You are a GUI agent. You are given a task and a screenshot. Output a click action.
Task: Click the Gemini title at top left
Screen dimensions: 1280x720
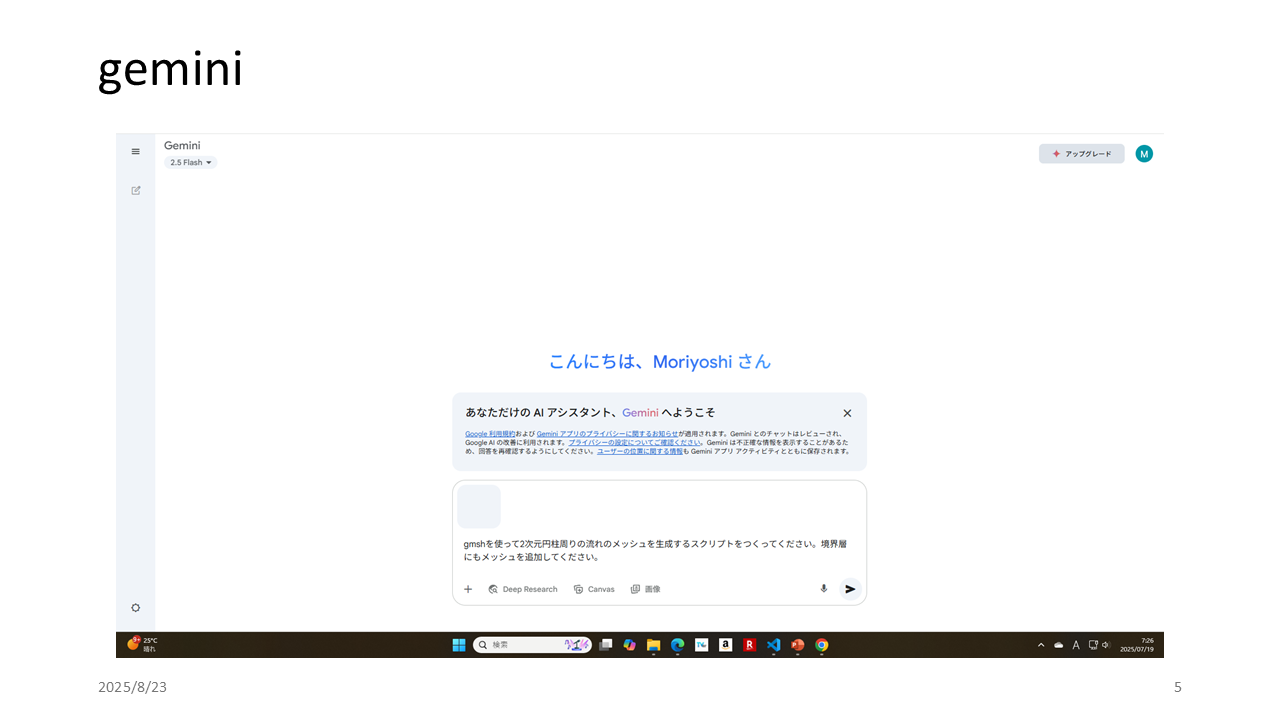point(182,146)
